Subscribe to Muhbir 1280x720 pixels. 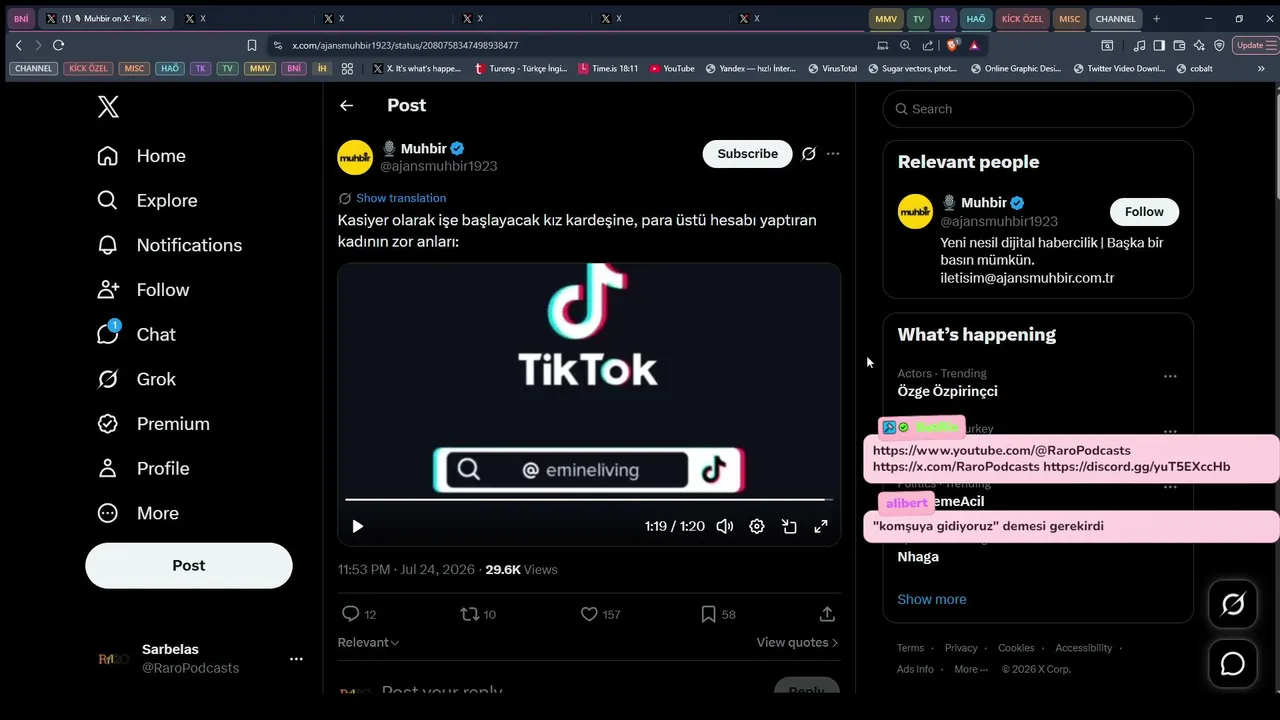pos(747,154)
